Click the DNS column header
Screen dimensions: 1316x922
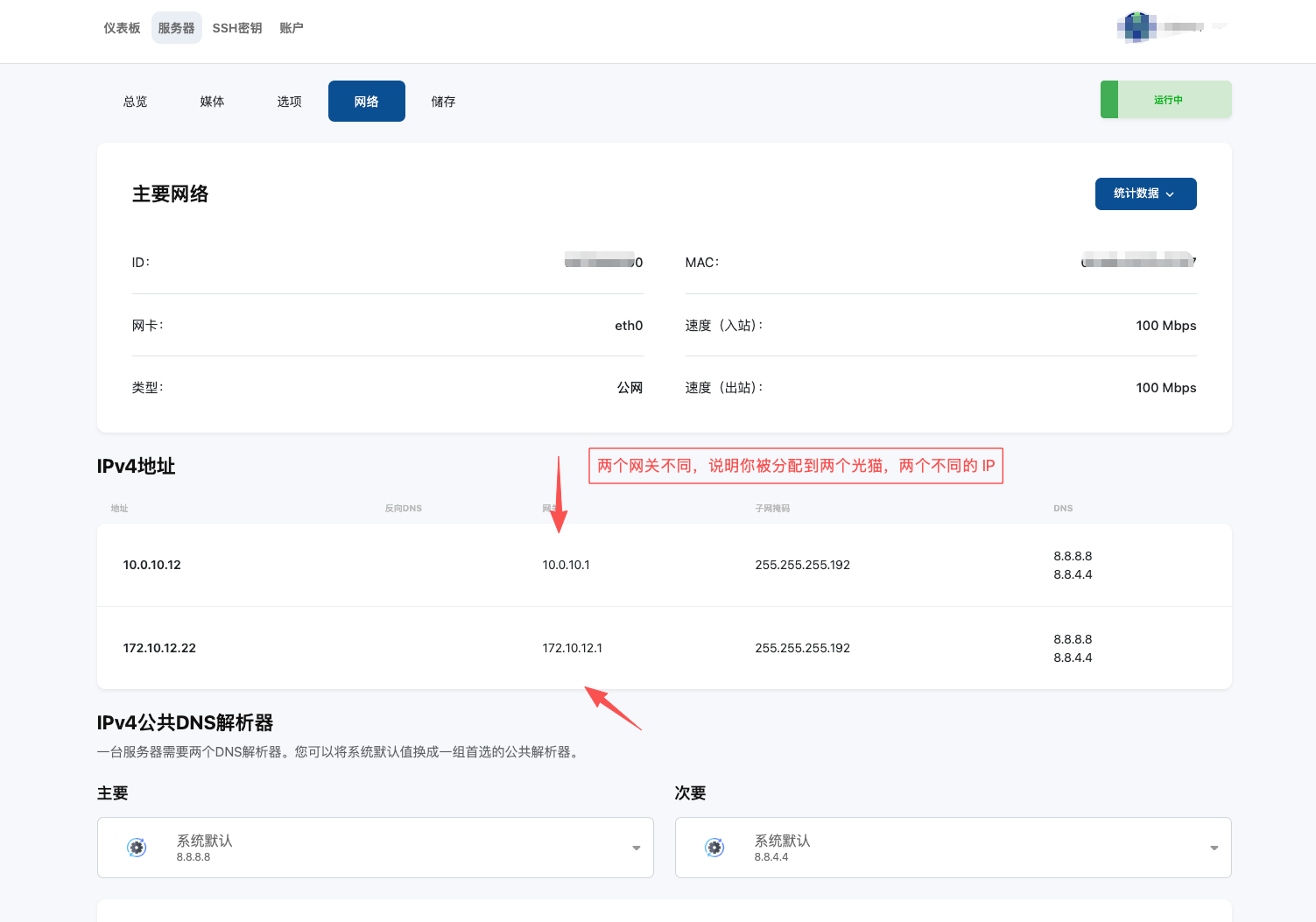pyautogui.click(x=1063, y=509)
